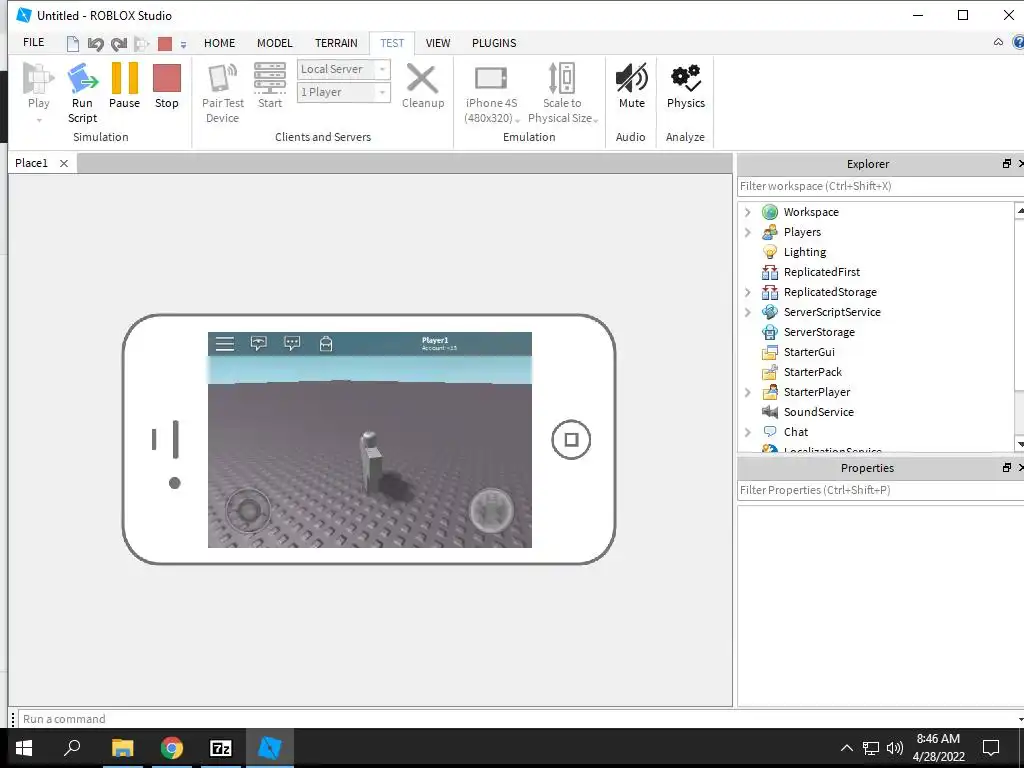Image resolution: width=1024 pixels, height=768 pixels.
Task: Select StarterPack in the Explorer
Action: (x=812, y=372)
